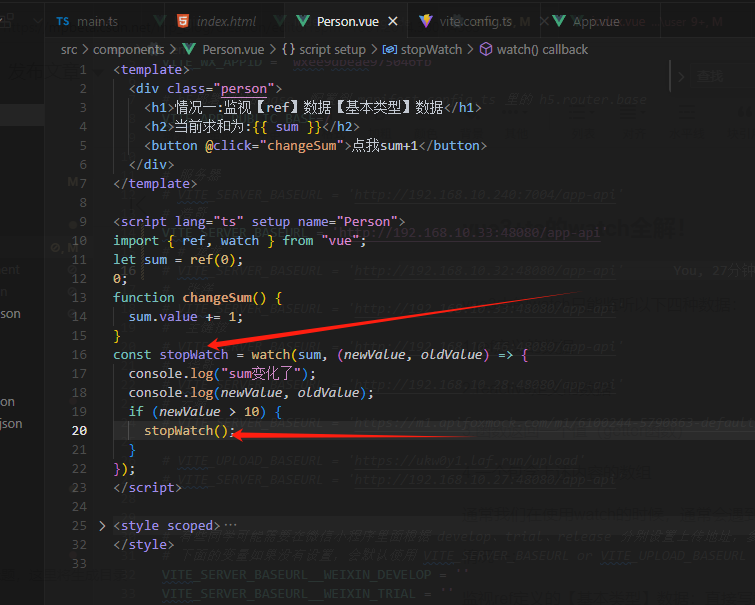Viewport: 755px width, 605px height.
Task: Click line number 20 in the gutter
Action: click(x=79, y=431)
